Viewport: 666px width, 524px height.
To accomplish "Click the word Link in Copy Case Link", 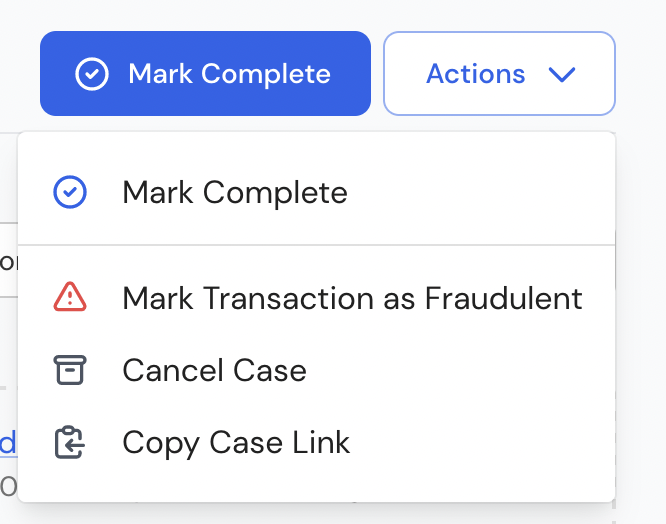I will 321,442.
